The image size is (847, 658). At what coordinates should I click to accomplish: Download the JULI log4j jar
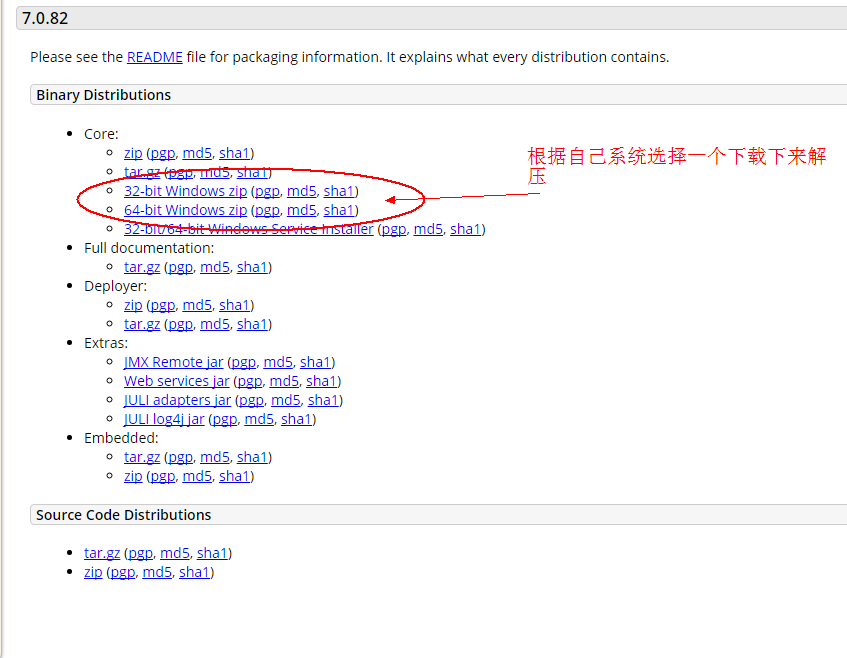tap(164, 419)
